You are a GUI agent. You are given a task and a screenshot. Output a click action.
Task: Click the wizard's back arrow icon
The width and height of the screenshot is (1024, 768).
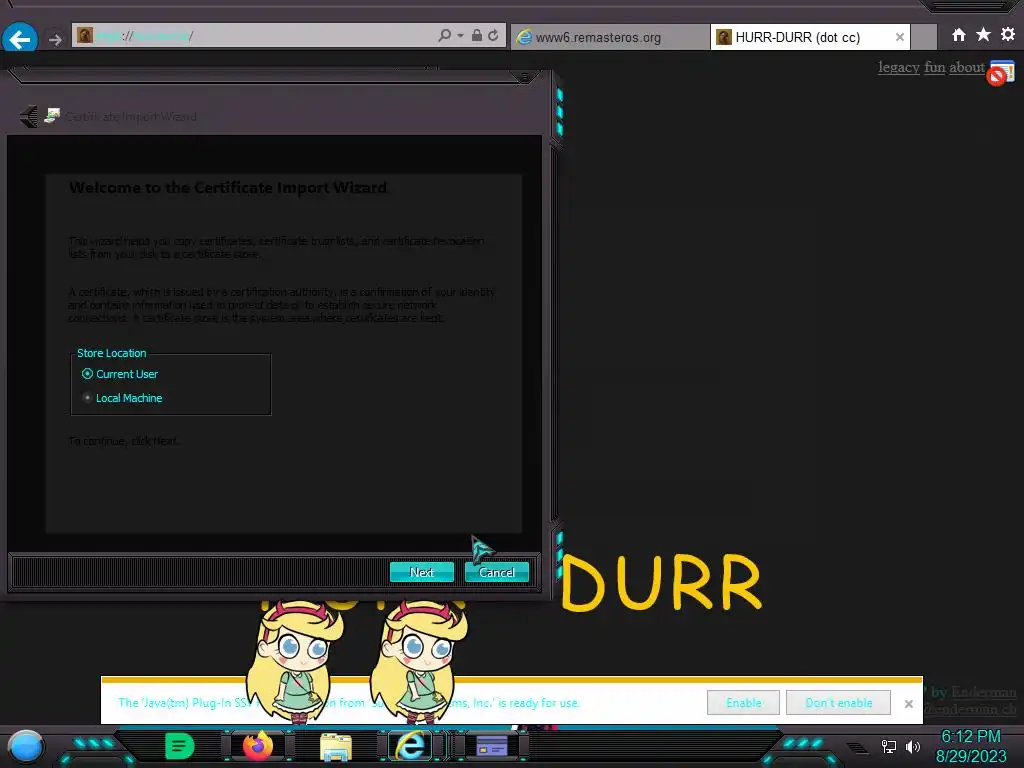coord(29,116)
